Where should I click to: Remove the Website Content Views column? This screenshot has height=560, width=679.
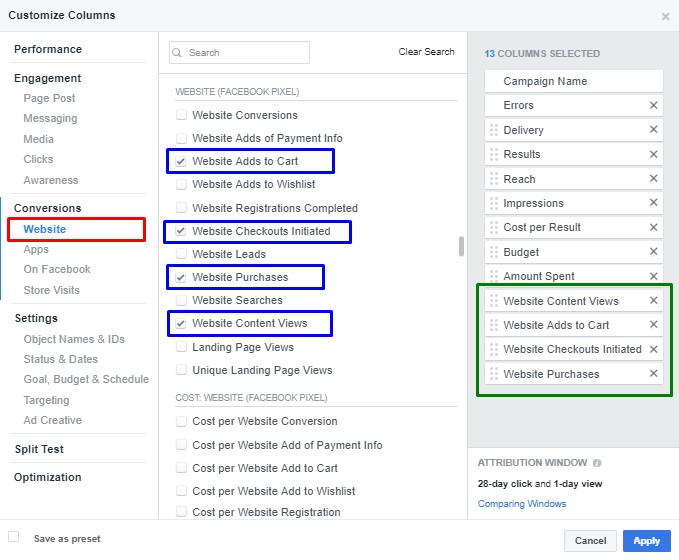tap(653, 300)
